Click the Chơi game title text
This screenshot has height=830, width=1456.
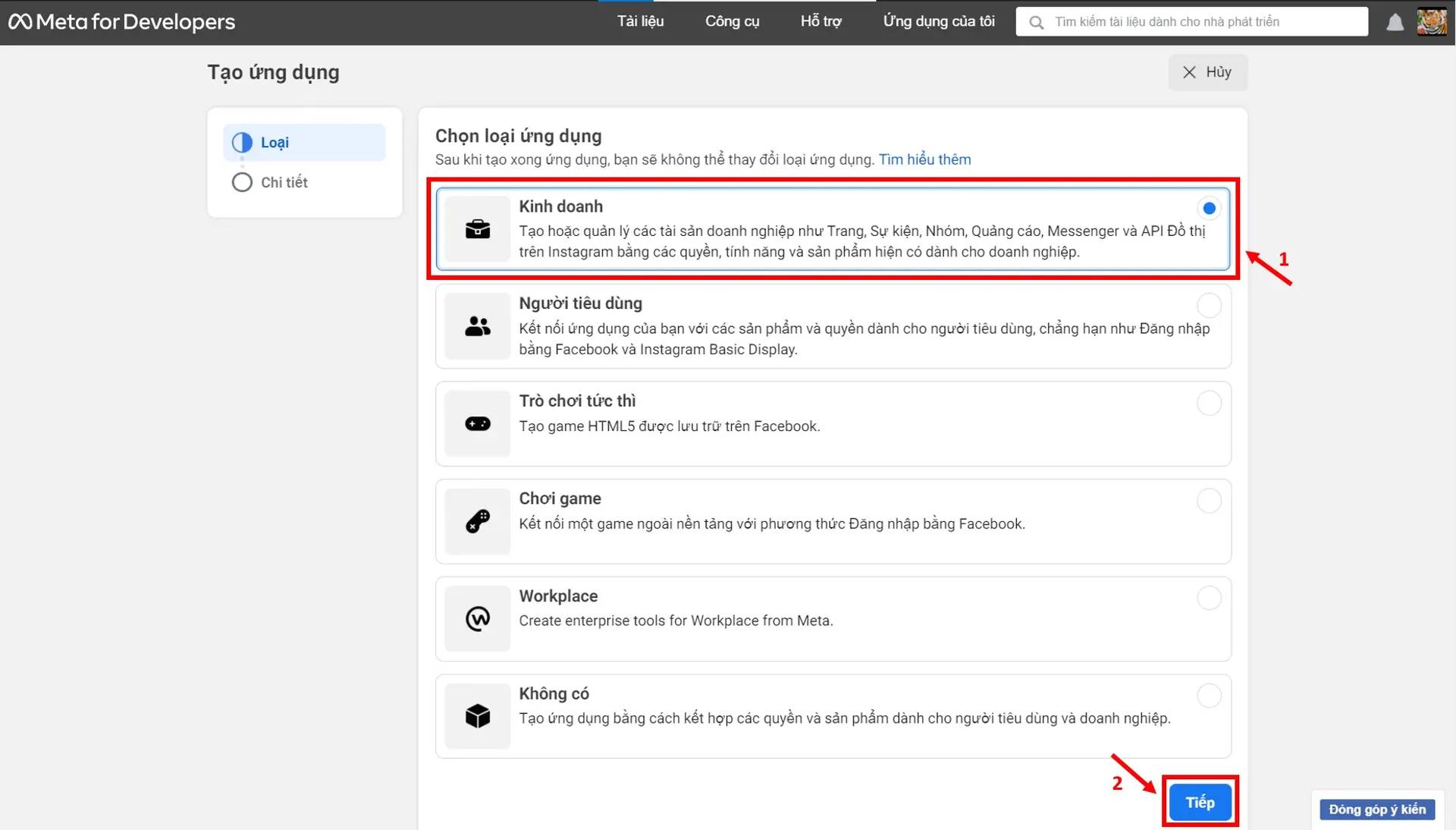[560, 498]
